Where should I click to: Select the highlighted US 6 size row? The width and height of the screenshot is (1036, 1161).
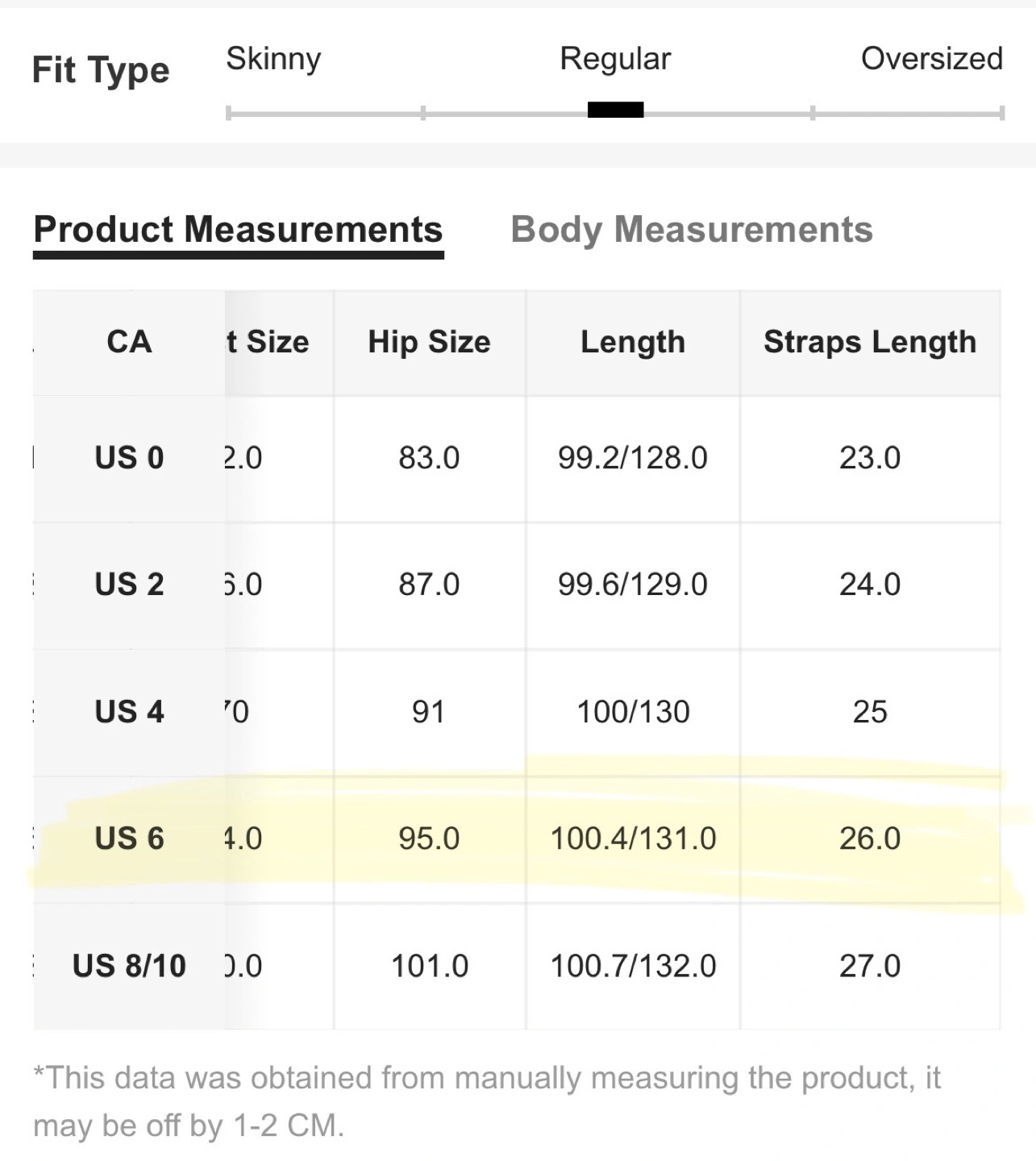(517, 838)
